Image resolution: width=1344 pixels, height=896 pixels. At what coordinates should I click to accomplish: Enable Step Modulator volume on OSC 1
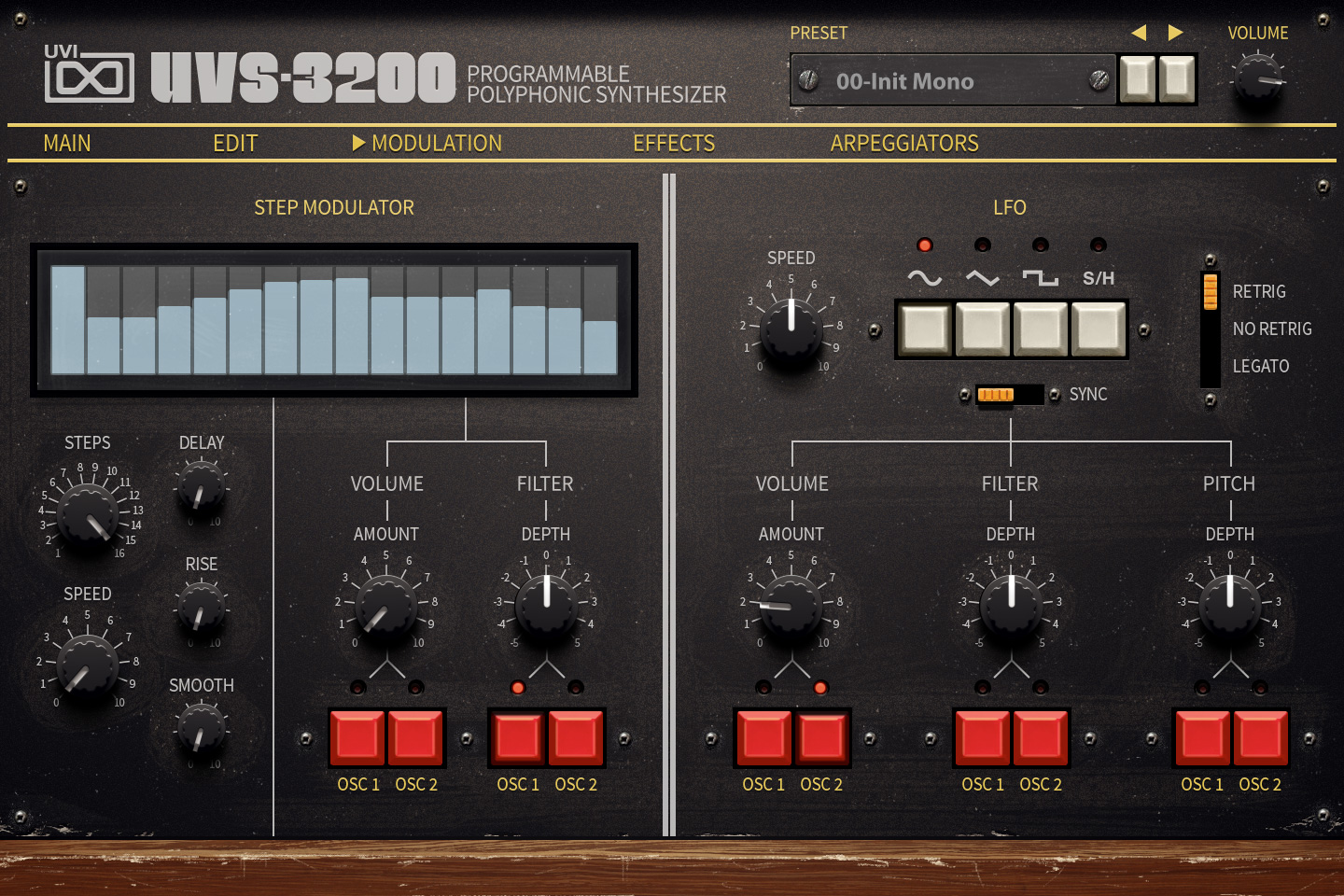pos(357,737)
